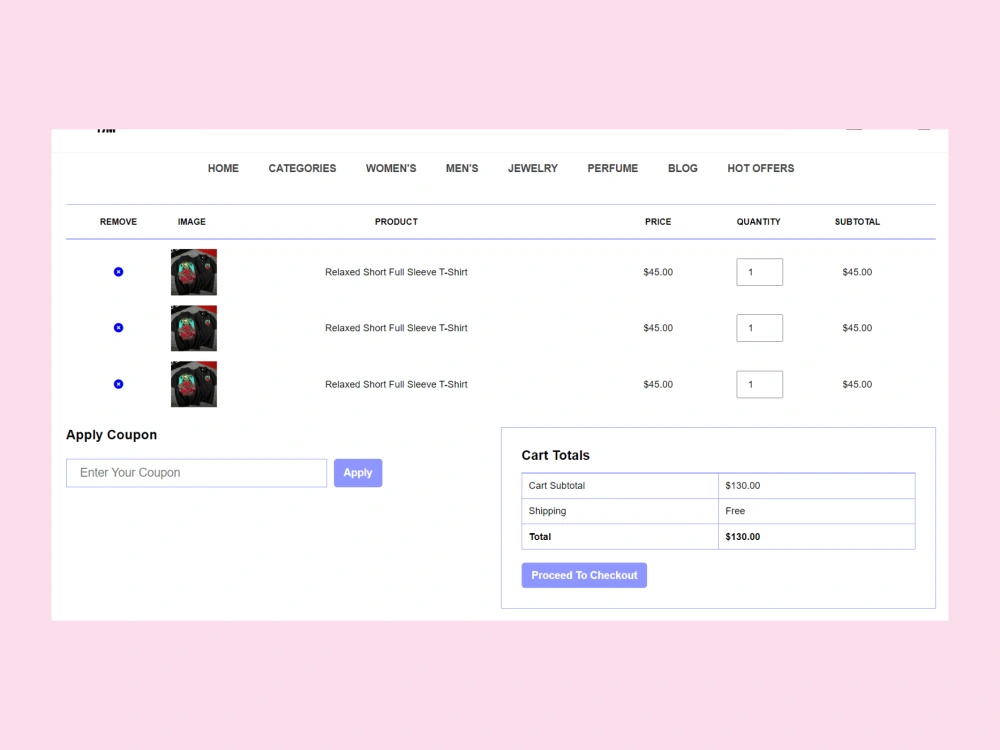This screenshot has width=1000, height=750.
Task: Click the IMAGE column header
Action: pos(191,222)
